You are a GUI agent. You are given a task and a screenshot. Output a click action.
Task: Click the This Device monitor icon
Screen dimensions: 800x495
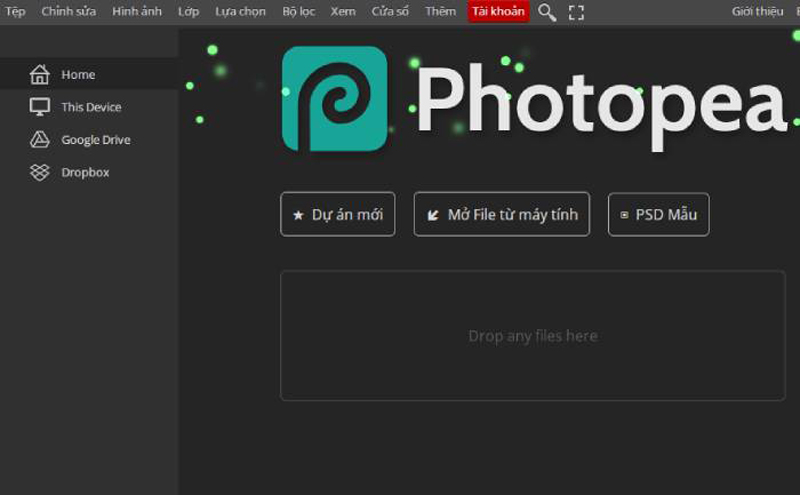[39, 107]
